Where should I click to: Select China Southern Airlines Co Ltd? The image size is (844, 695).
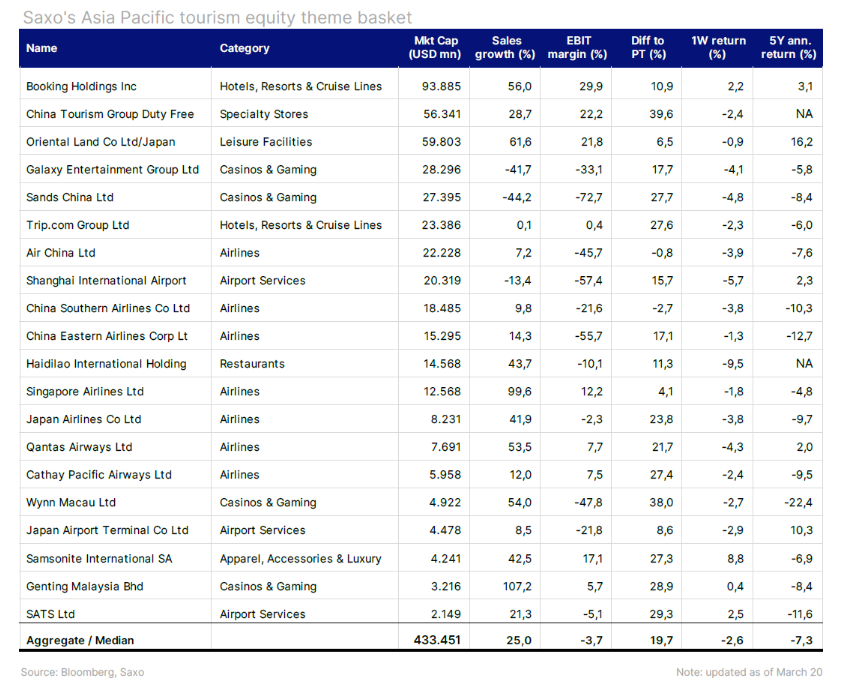108,308
